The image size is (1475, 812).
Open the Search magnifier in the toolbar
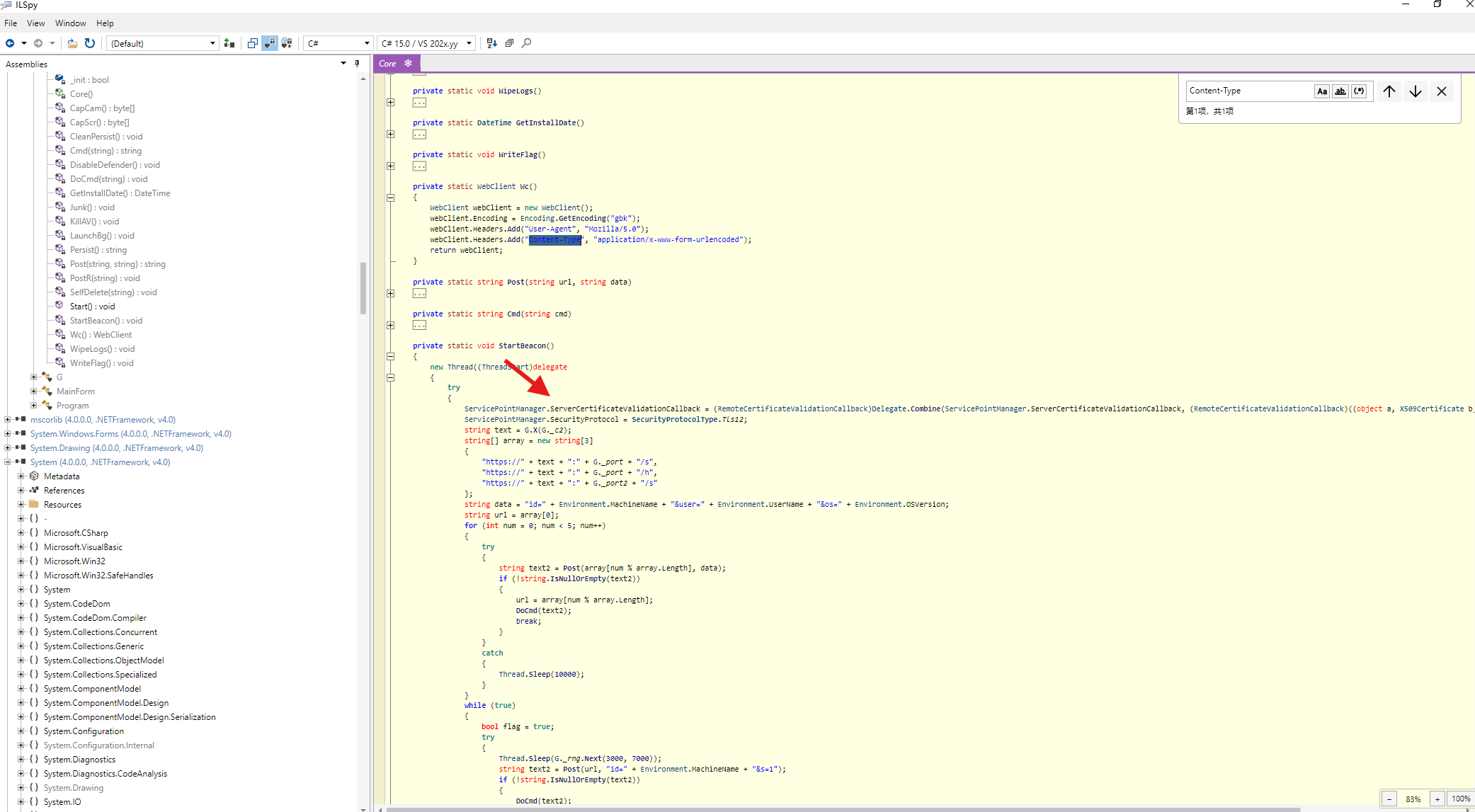click(526, 43)
